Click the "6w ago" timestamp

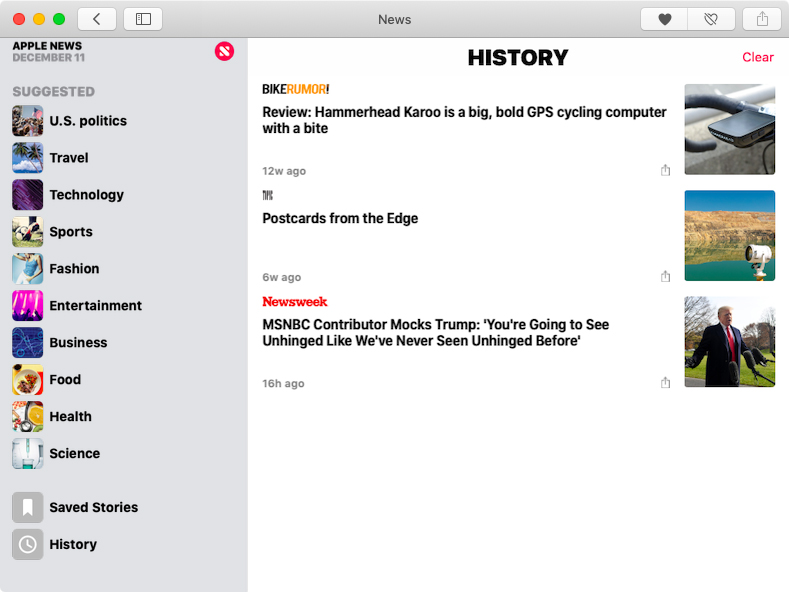[281, 277]
